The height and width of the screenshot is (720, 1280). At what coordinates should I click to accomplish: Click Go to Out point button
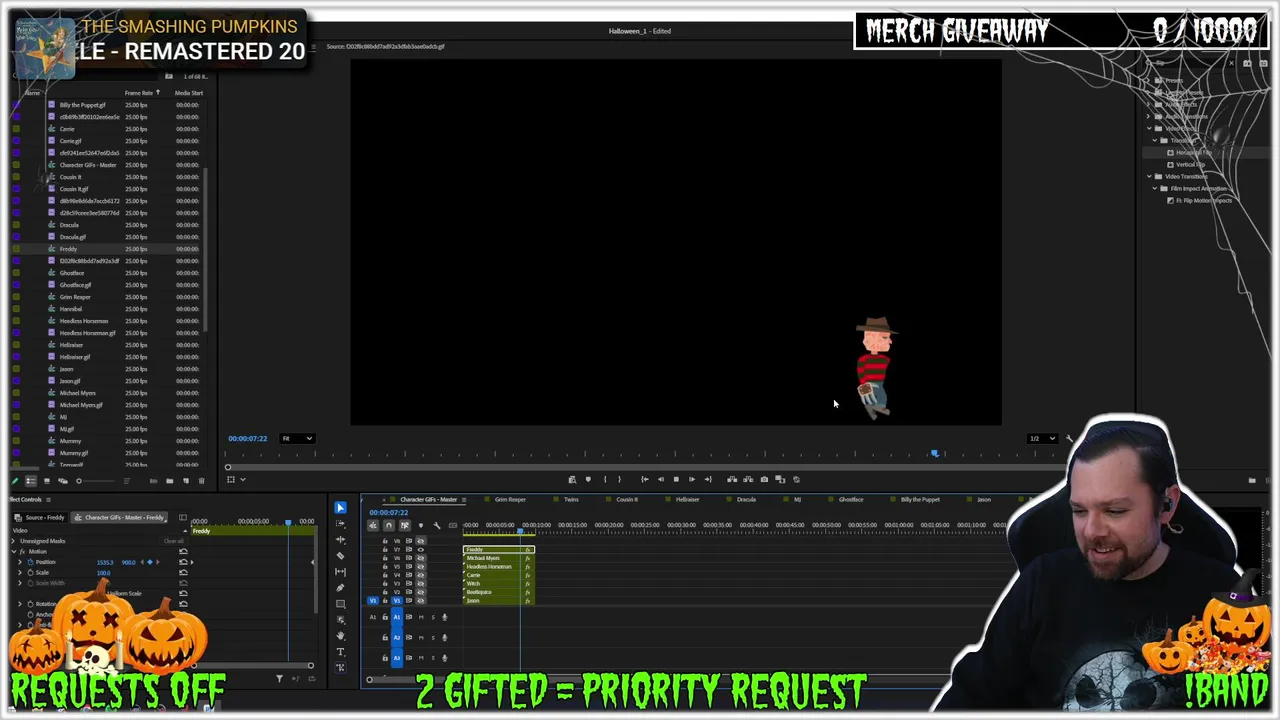pos(708,479)
